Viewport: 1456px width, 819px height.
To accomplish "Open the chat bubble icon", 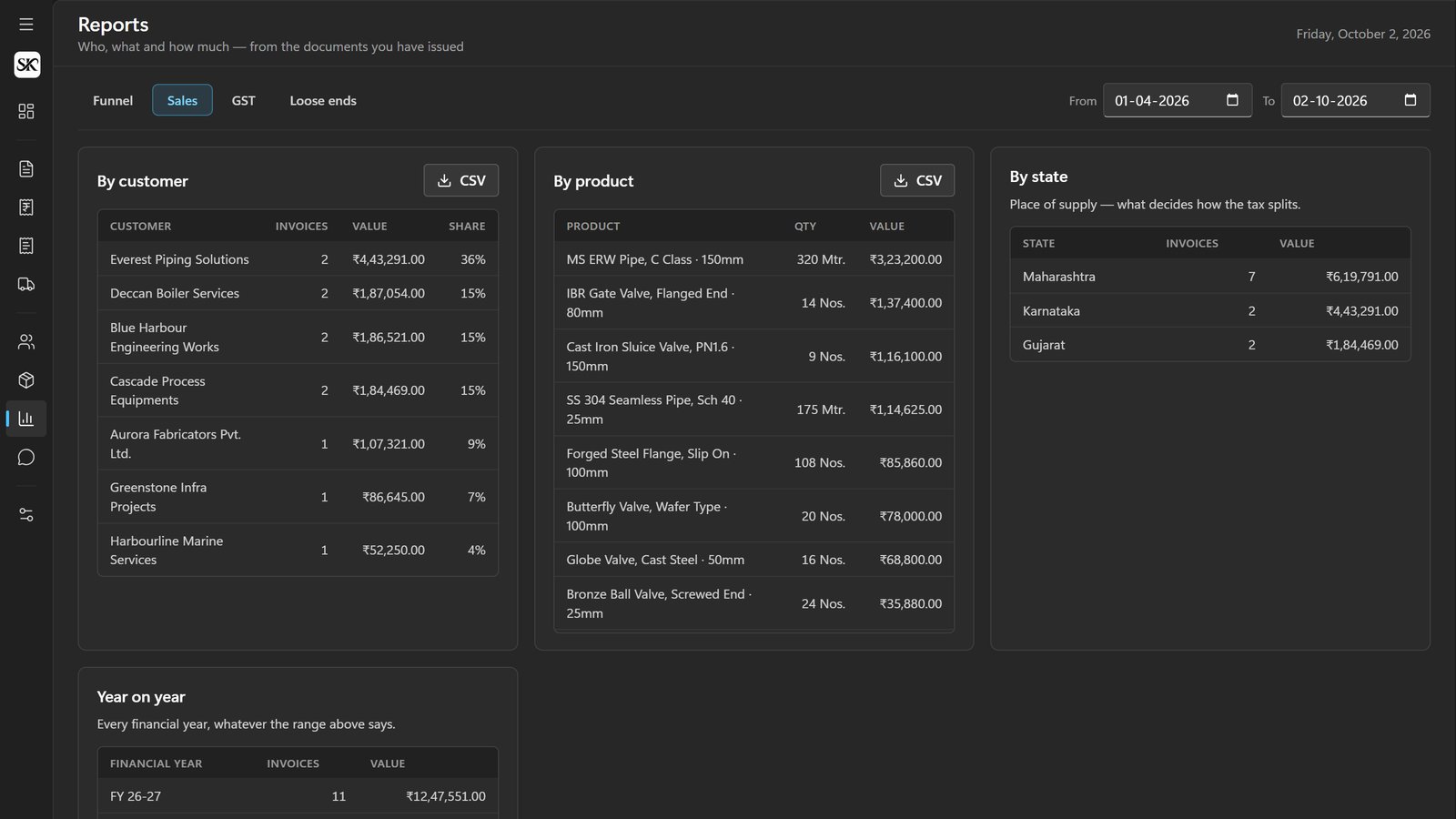I will (x=26, y=457).
